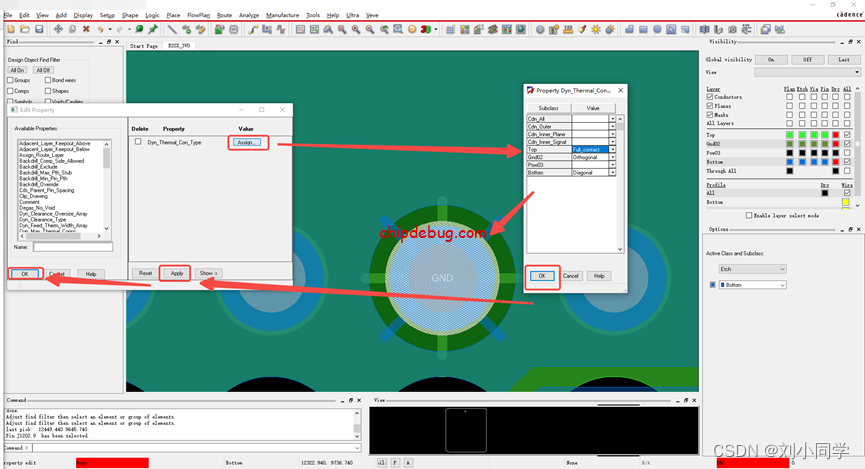
Task: Click the red Delete X icon
Action: (x=86, y=30)
